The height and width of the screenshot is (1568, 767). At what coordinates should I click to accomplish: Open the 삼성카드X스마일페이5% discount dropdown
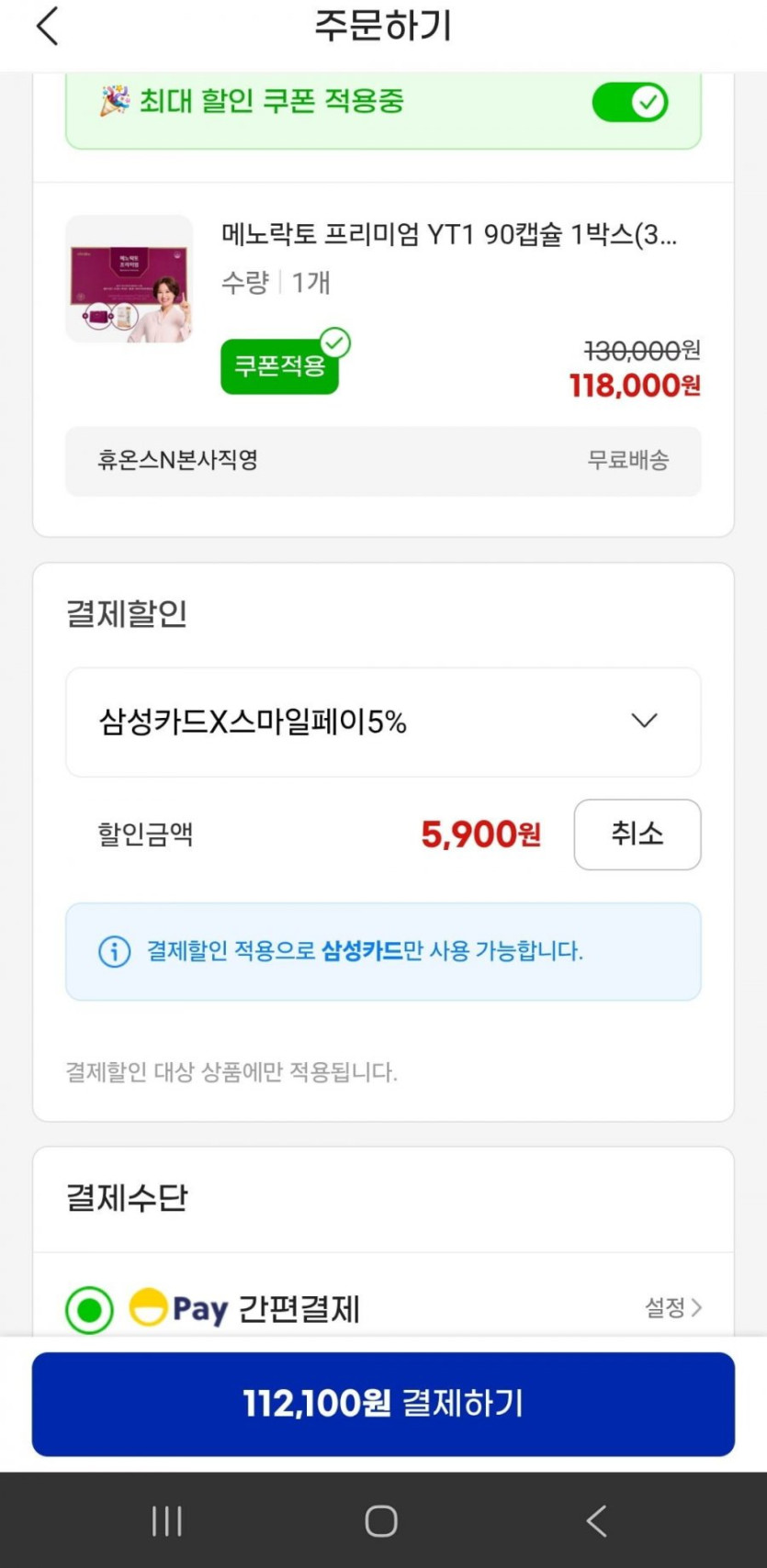[383, 722]
